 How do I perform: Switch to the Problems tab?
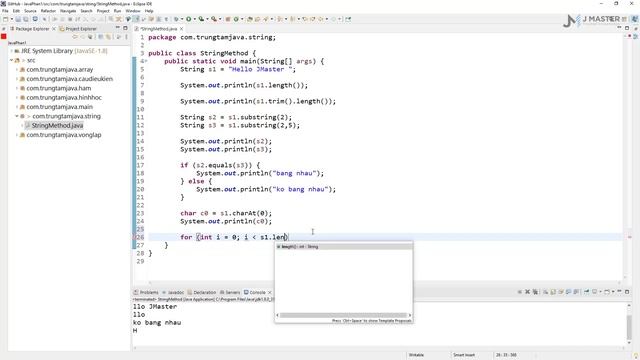tap(146, 292)
